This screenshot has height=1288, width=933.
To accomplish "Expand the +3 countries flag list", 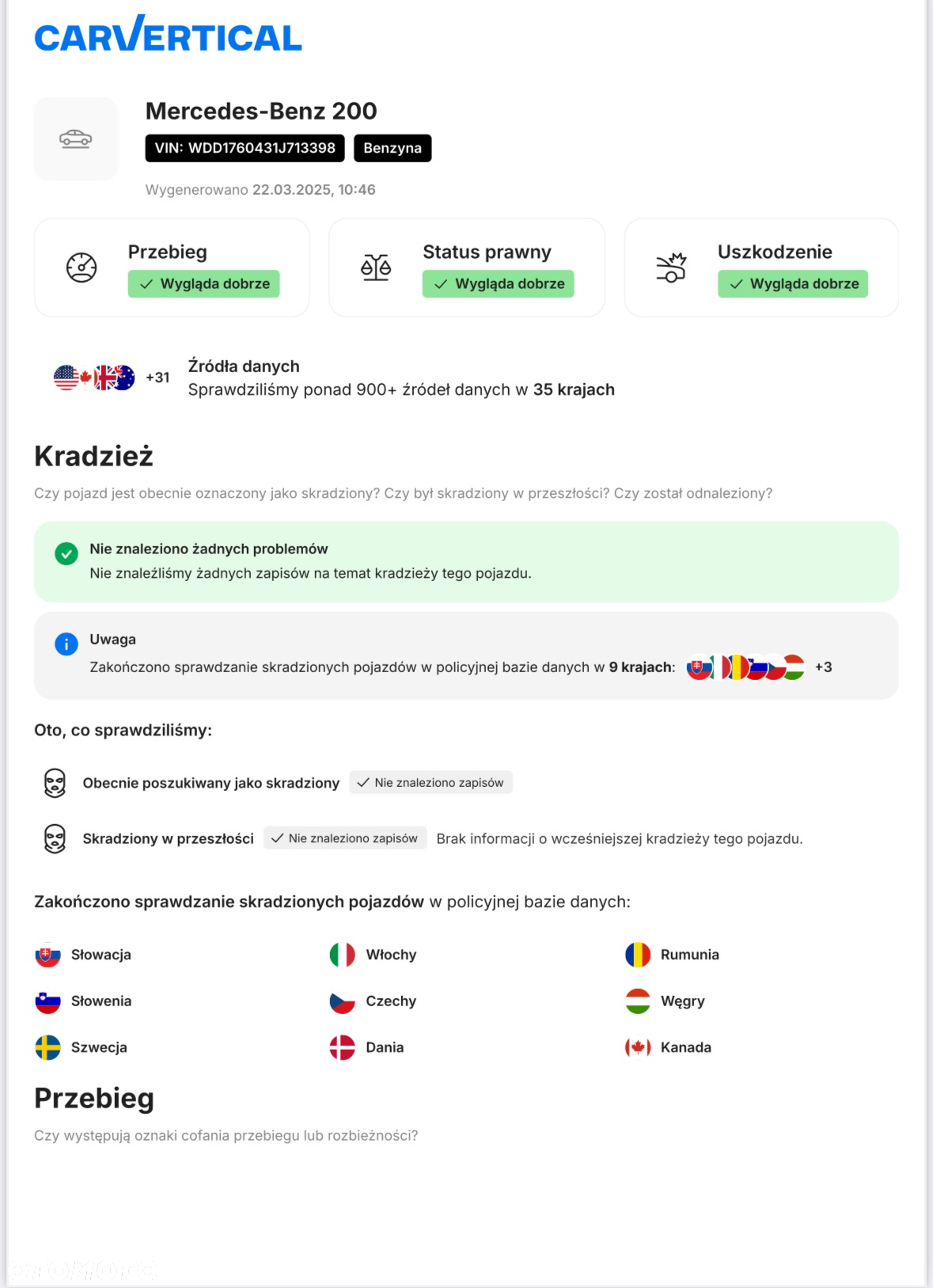I will [824, 667].
